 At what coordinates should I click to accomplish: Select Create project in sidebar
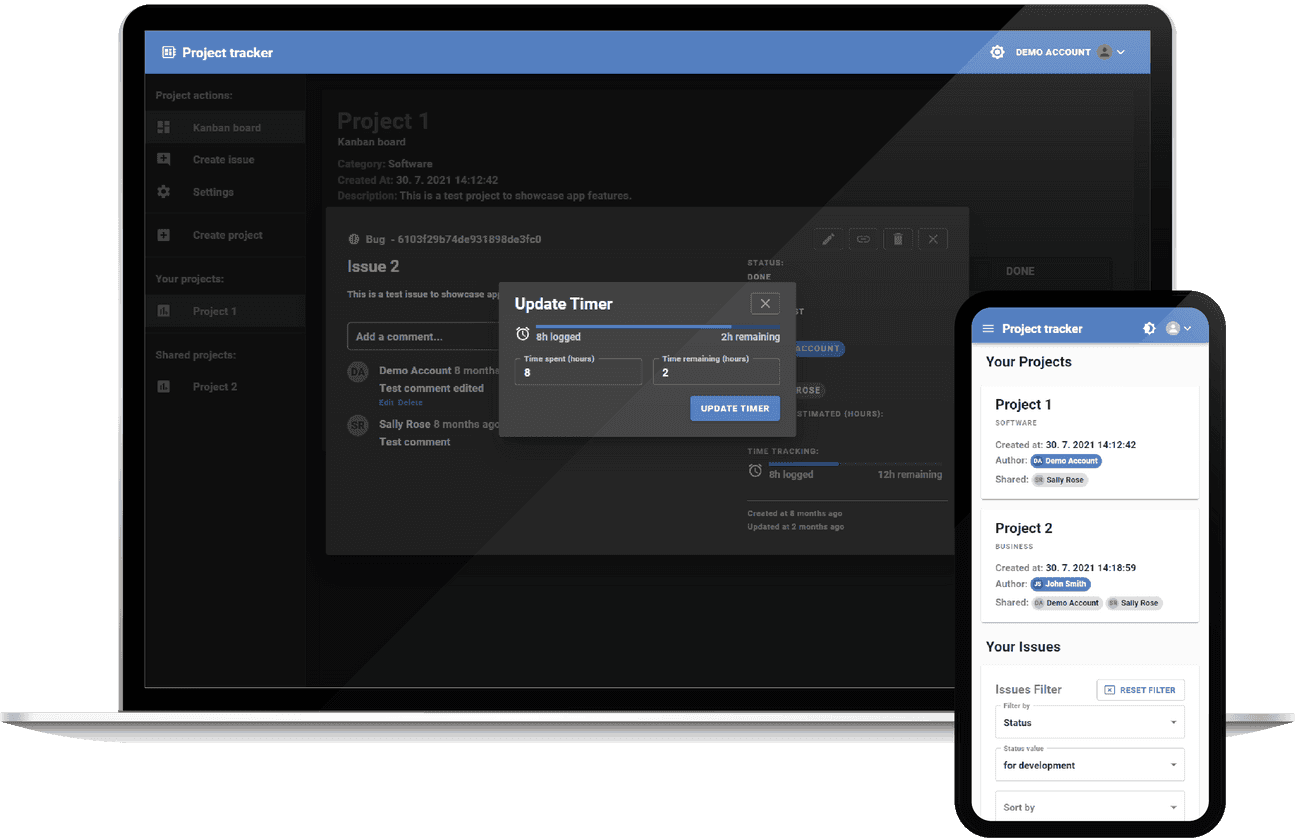click(x=227, y=236)
